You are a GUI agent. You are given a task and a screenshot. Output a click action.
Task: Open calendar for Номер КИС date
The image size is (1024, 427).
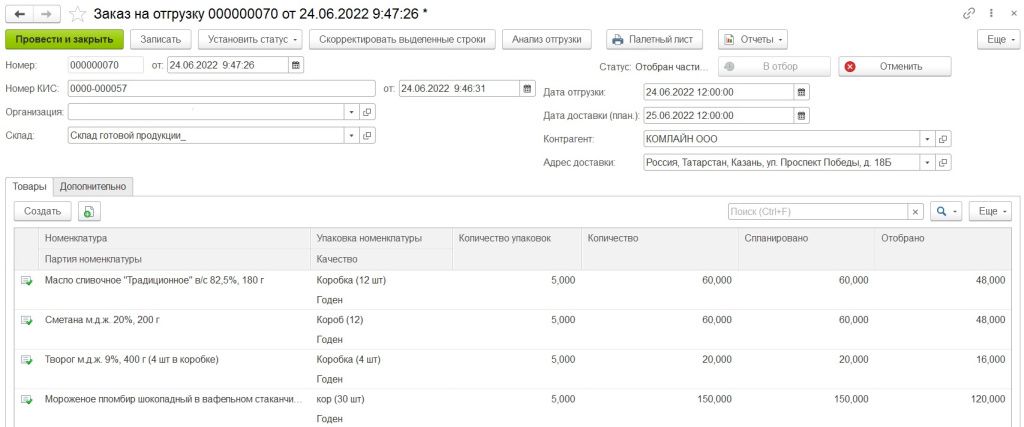click(527, 88)
